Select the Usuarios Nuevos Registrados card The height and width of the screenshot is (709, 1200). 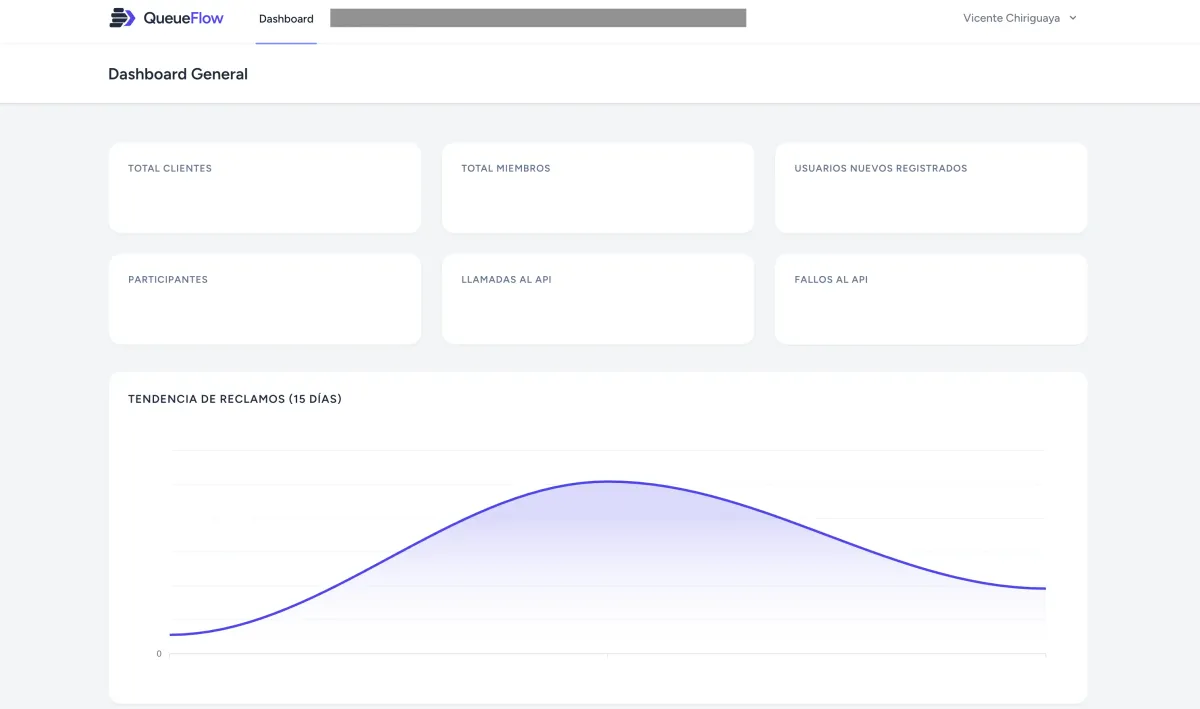pyautogui.click(x=931, y=188)
